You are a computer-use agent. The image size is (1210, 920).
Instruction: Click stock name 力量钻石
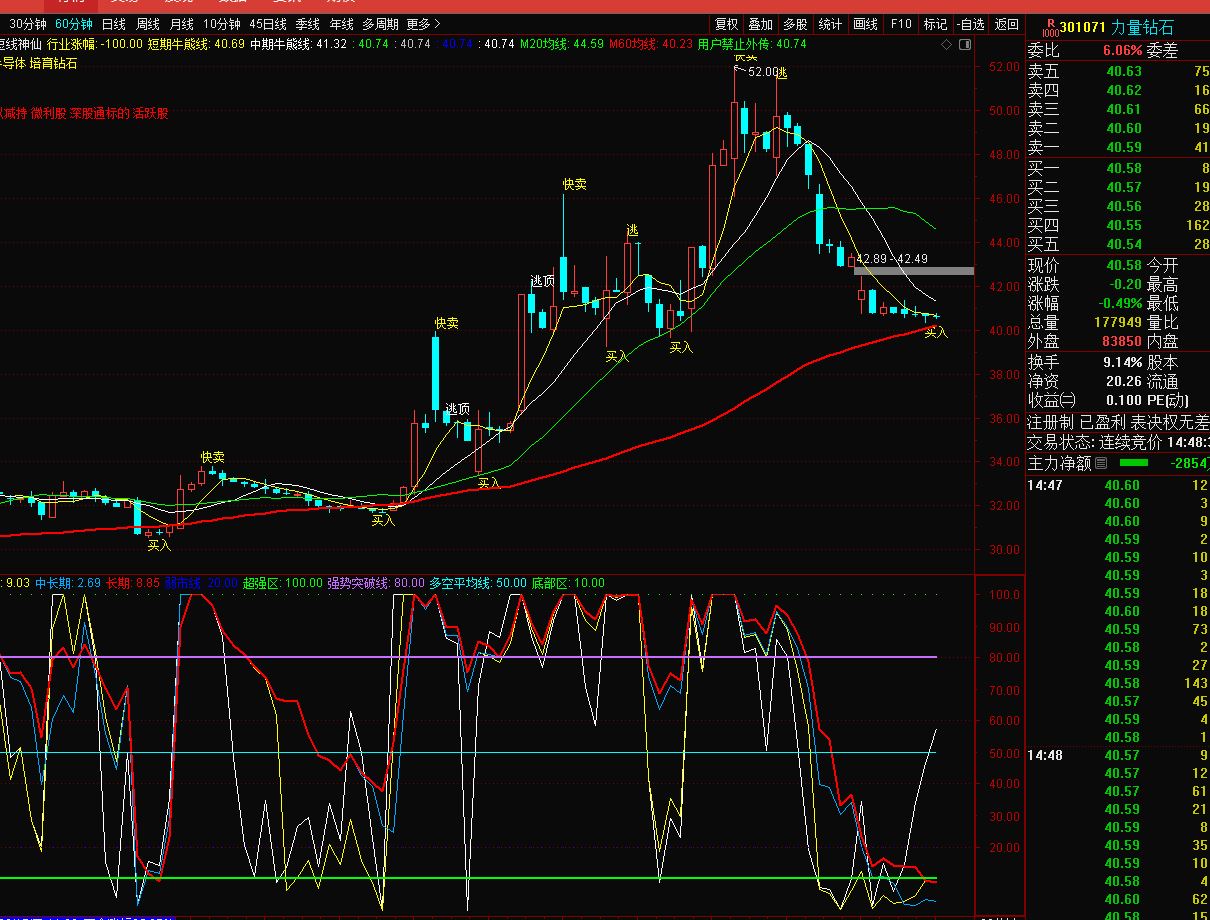(1142, 28)
